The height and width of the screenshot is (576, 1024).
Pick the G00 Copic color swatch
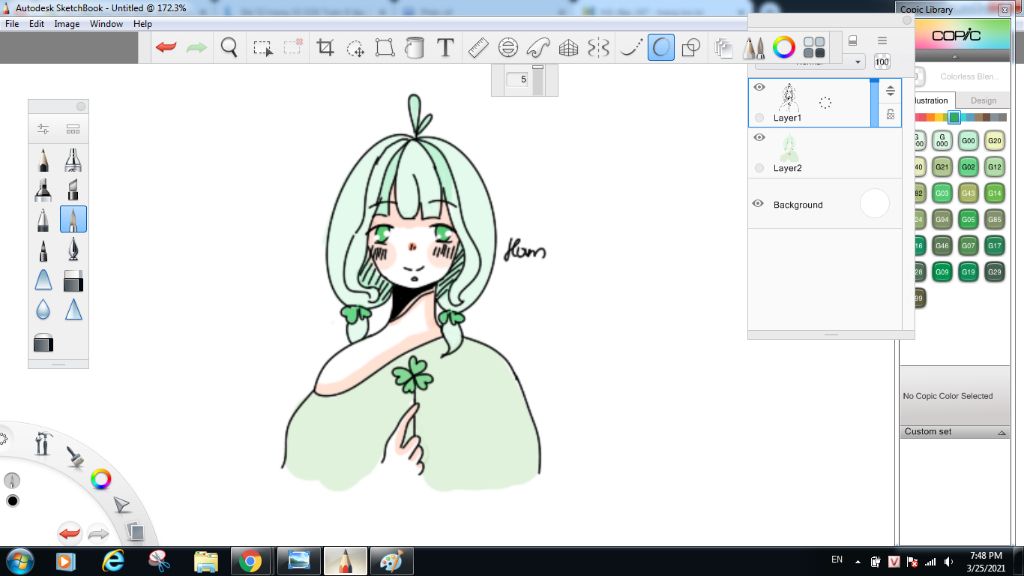[968, 140]
